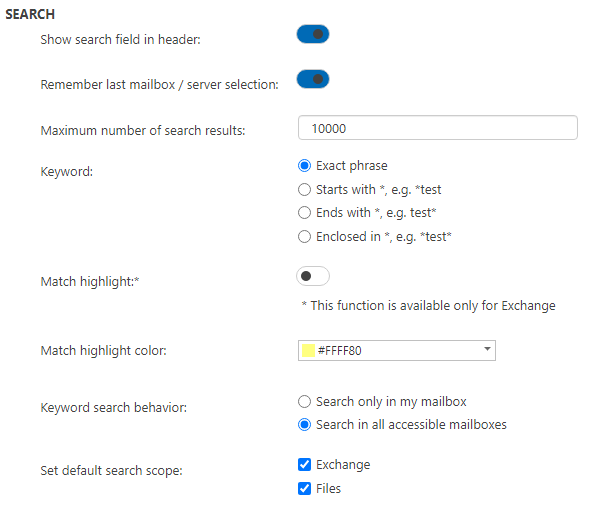This screenshot has height=510, width=601.
Task: Click the 'Set default search scope:' label
Action: click(x=111, y=471)
